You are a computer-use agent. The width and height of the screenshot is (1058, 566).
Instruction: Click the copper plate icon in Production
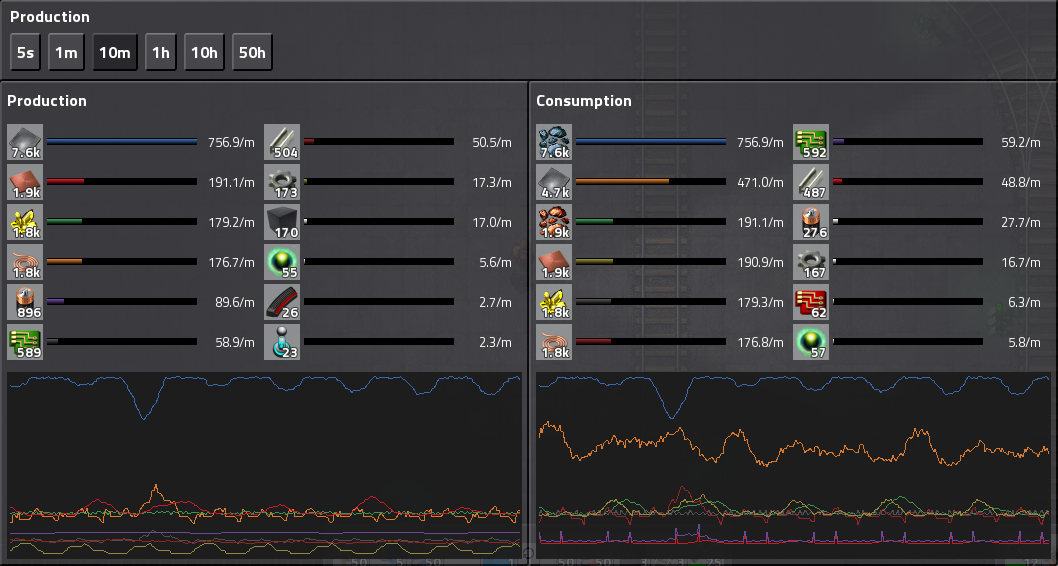point(25,182)
